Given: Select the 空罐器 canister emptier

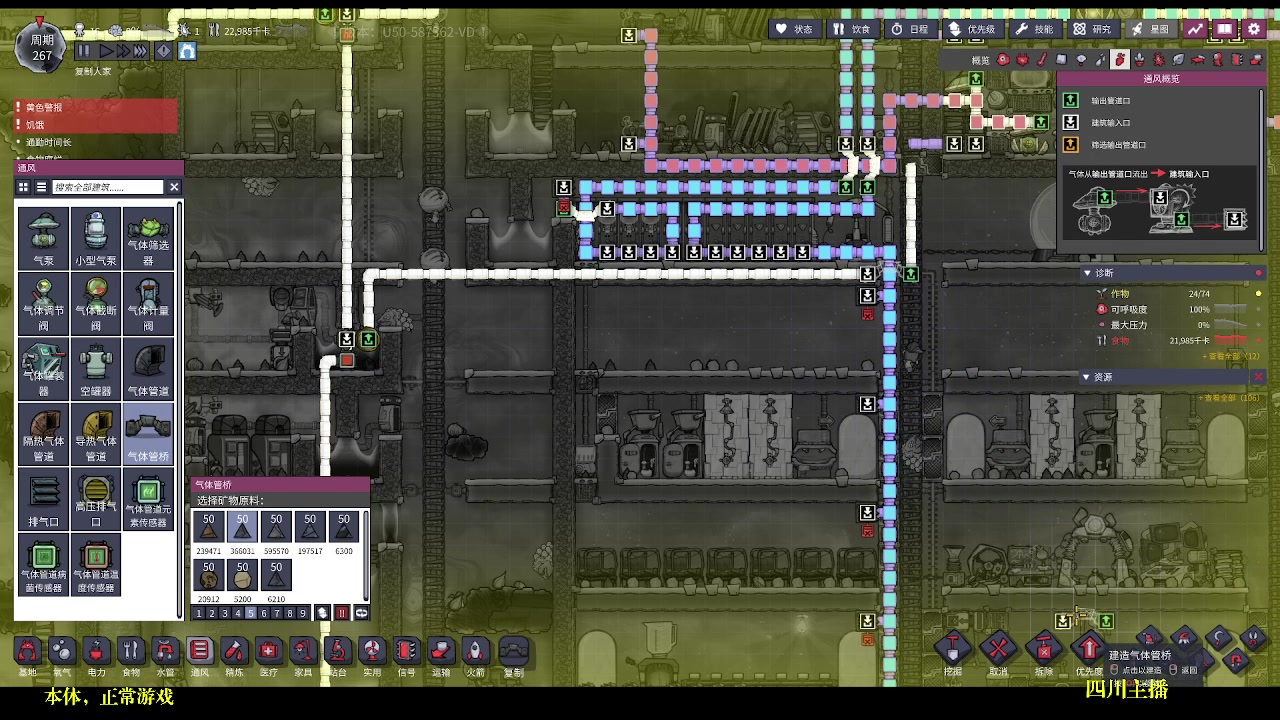Looking at the screenshot, I should tap(96, 369).
